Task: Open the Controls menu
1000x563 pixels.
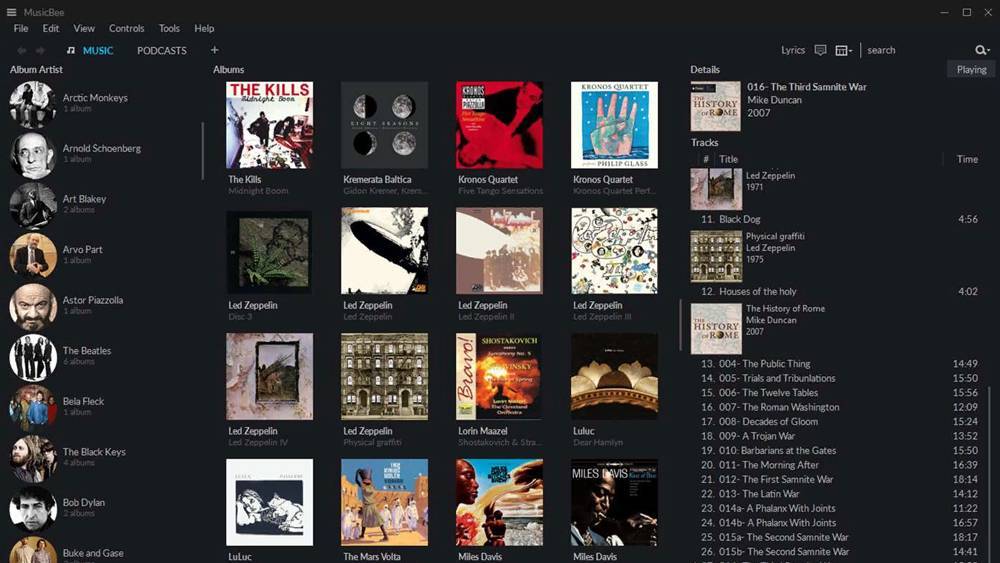Action: [126, 28]
